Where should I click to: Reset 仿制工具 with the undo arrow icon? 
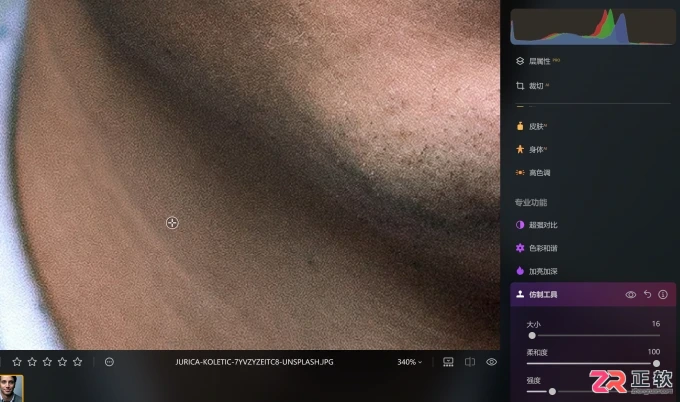click(x=647, y=294)
